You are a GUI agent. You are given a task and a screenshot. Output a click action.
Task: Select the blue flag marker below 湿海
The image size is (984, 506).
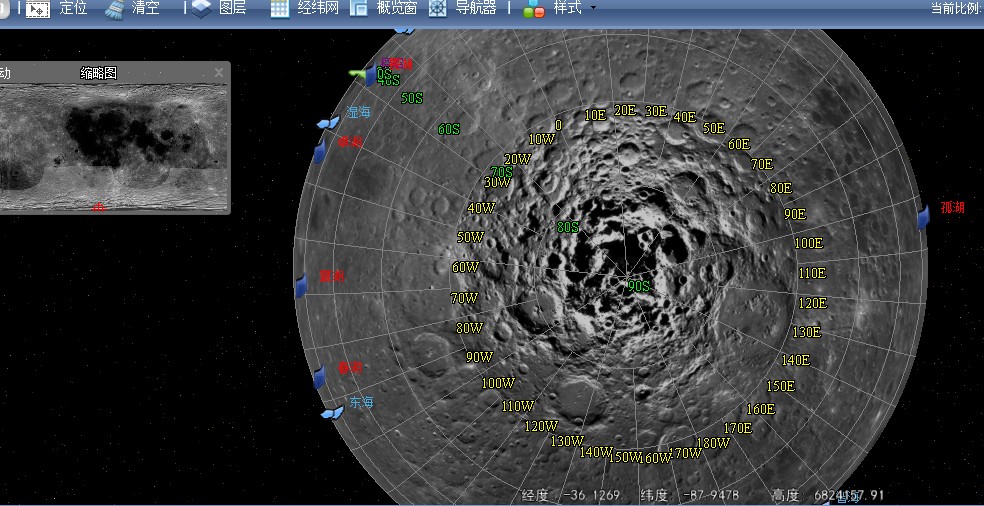319,151
